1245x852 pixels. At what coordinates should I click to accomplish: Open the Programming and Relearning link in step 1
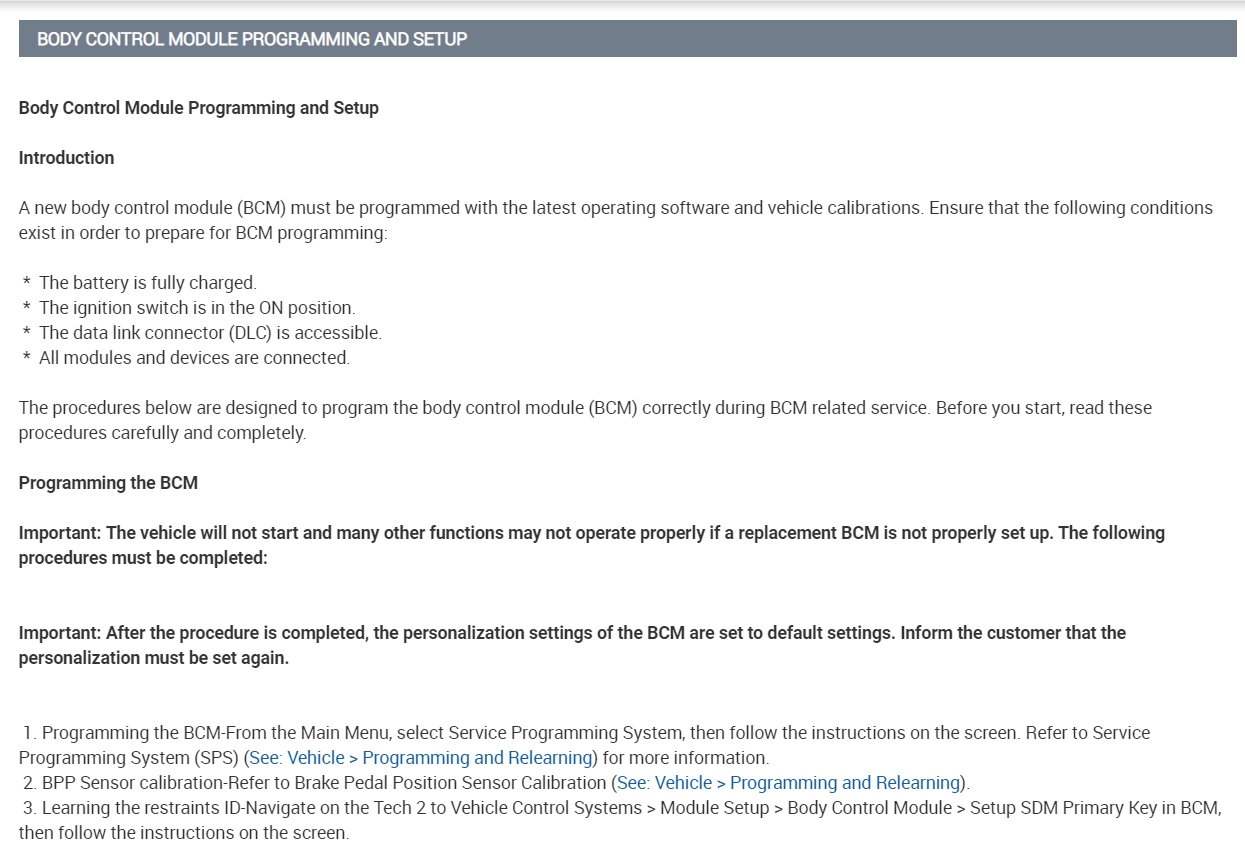pos(420,758)
